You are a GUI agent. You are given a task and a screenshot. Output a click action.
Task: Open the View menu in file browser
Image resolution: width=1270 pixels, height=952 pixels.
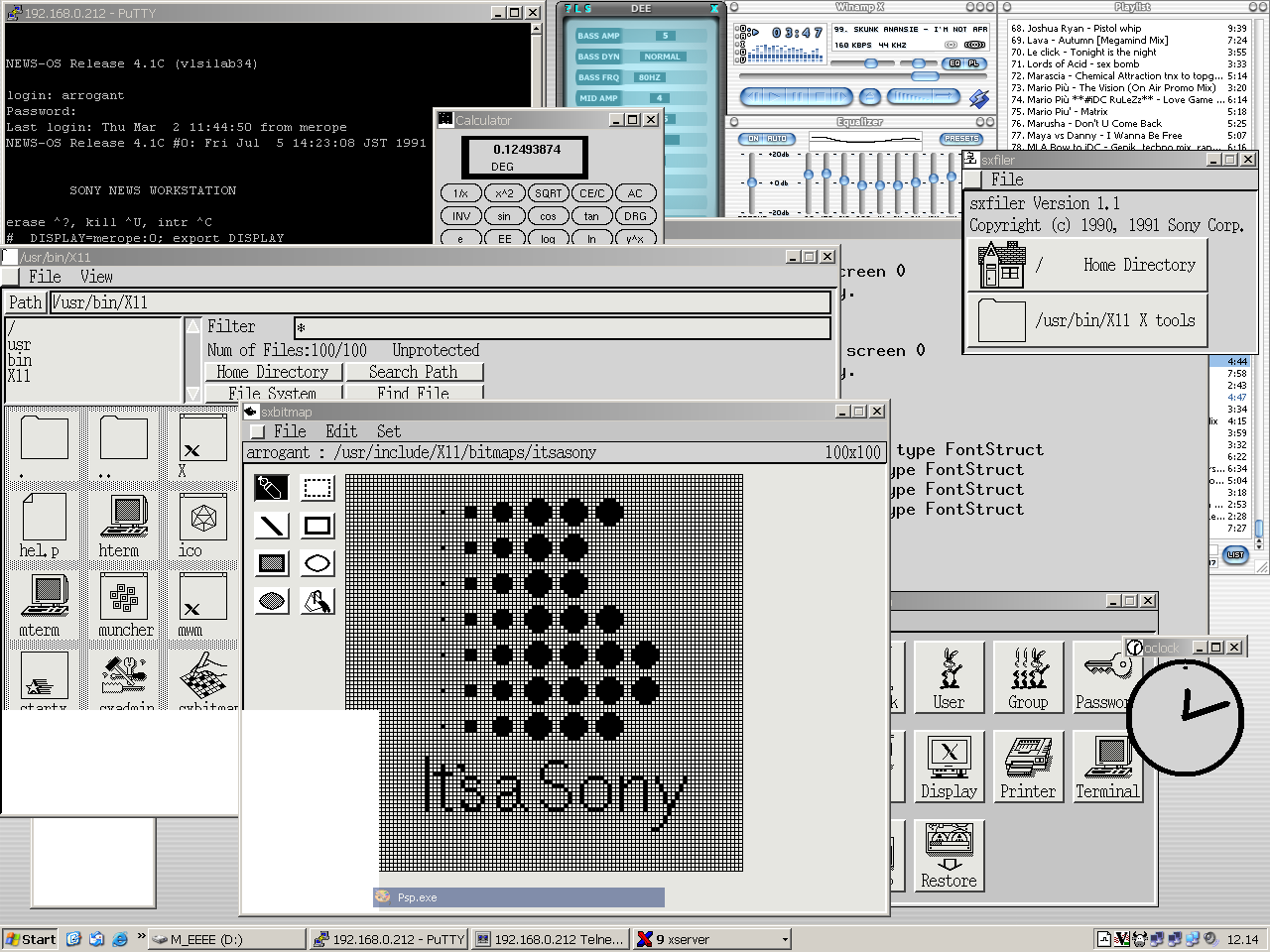96,277
